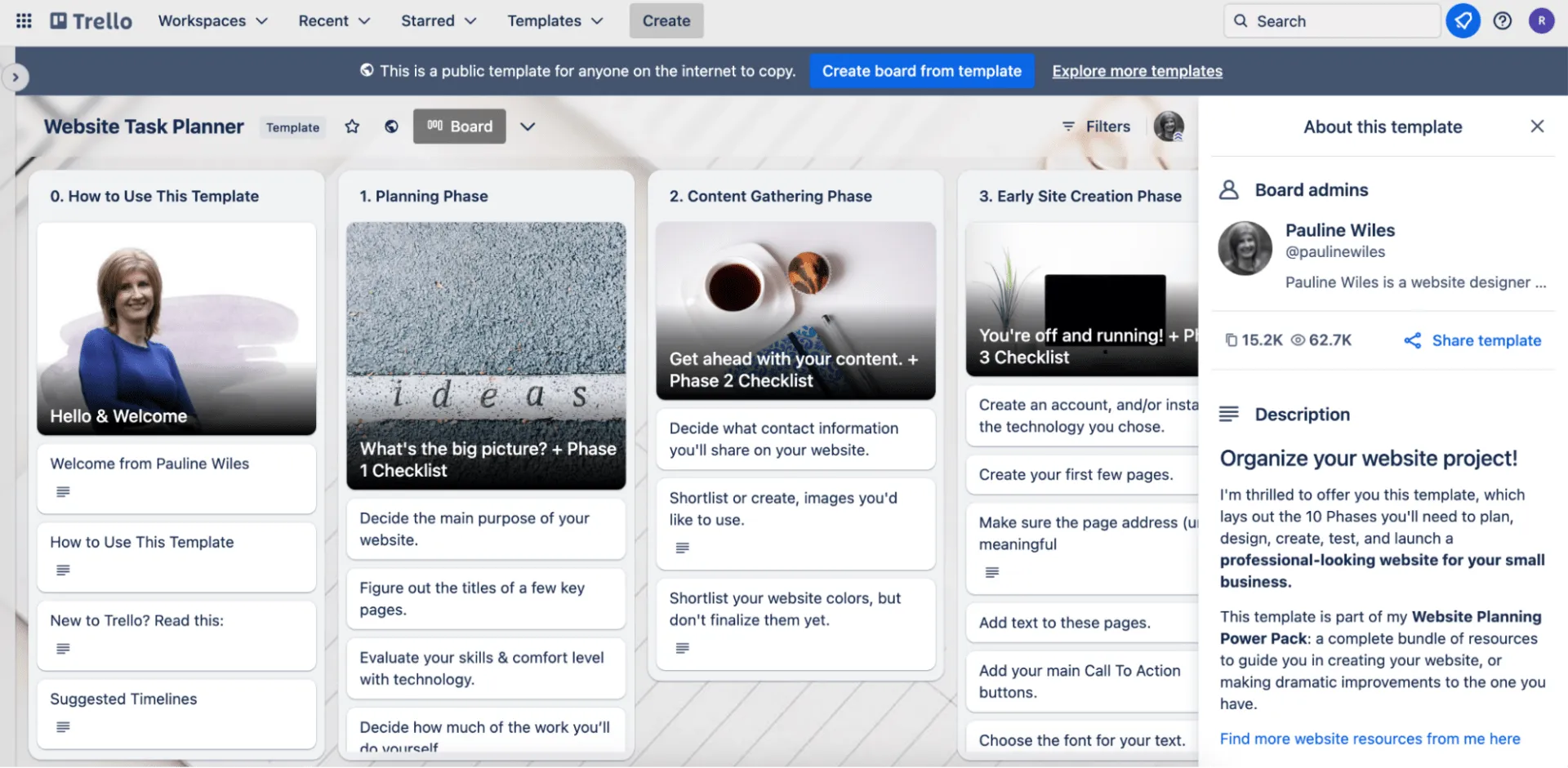The height and width of the screenshot is (768, 1568).
Task: Click the Description lines icon
Action: 1229,414
